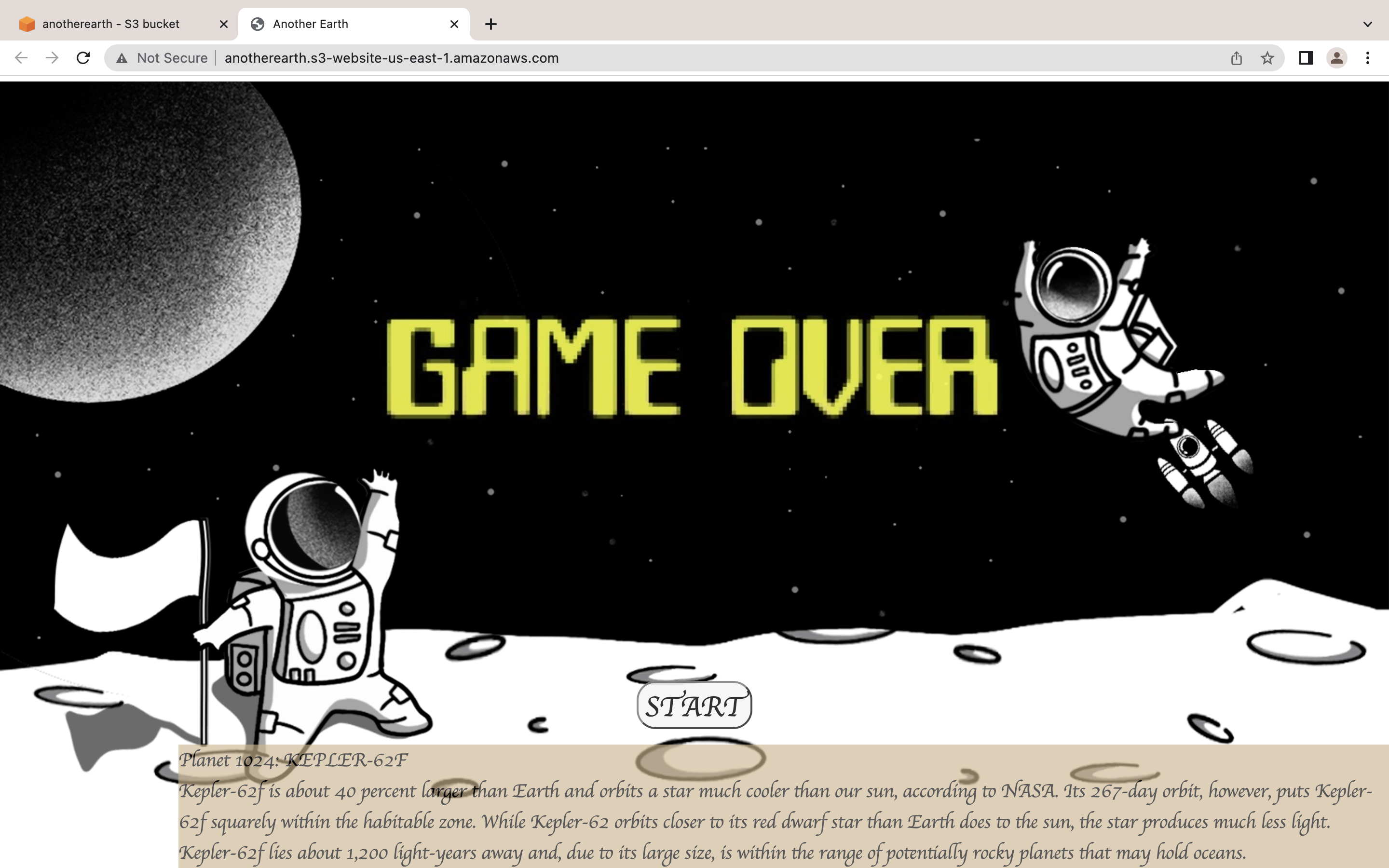
Task: Click the GAME OVER title text
Action: click(692, 366)
